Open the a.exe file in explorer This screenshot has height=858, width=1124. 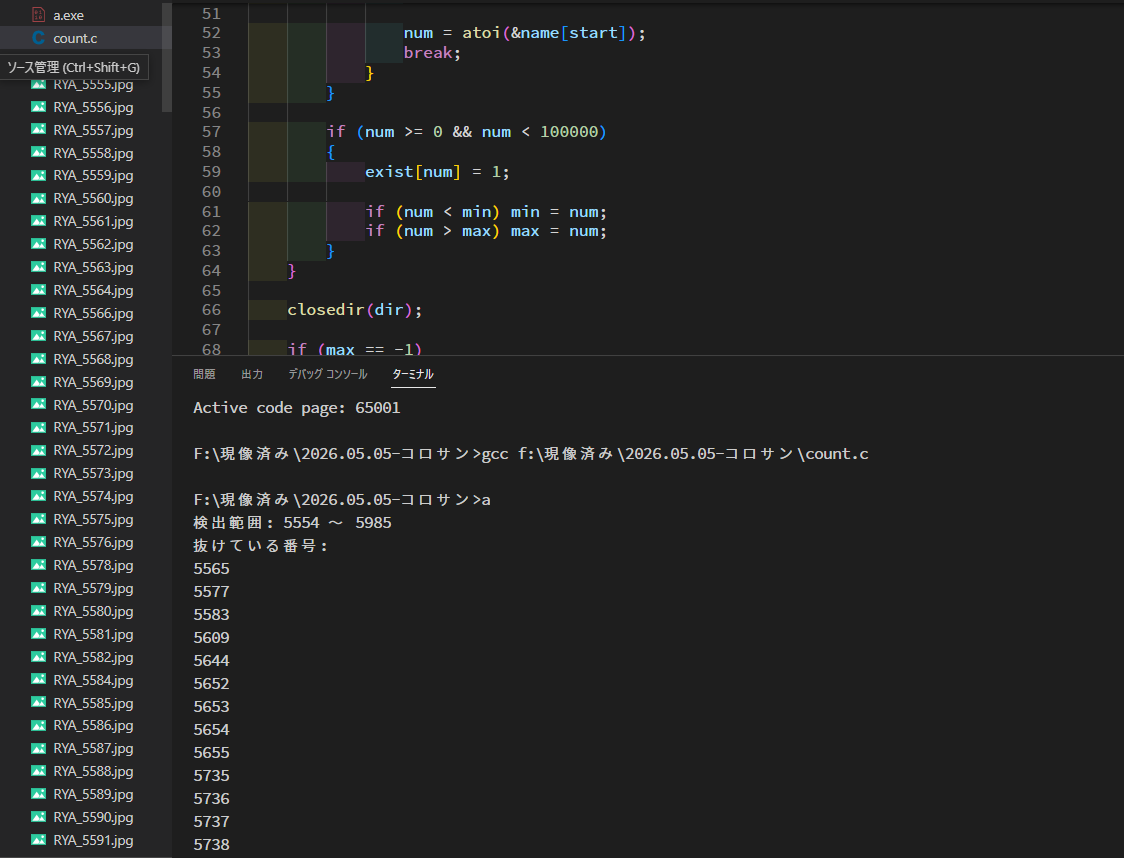coord(68,15)
